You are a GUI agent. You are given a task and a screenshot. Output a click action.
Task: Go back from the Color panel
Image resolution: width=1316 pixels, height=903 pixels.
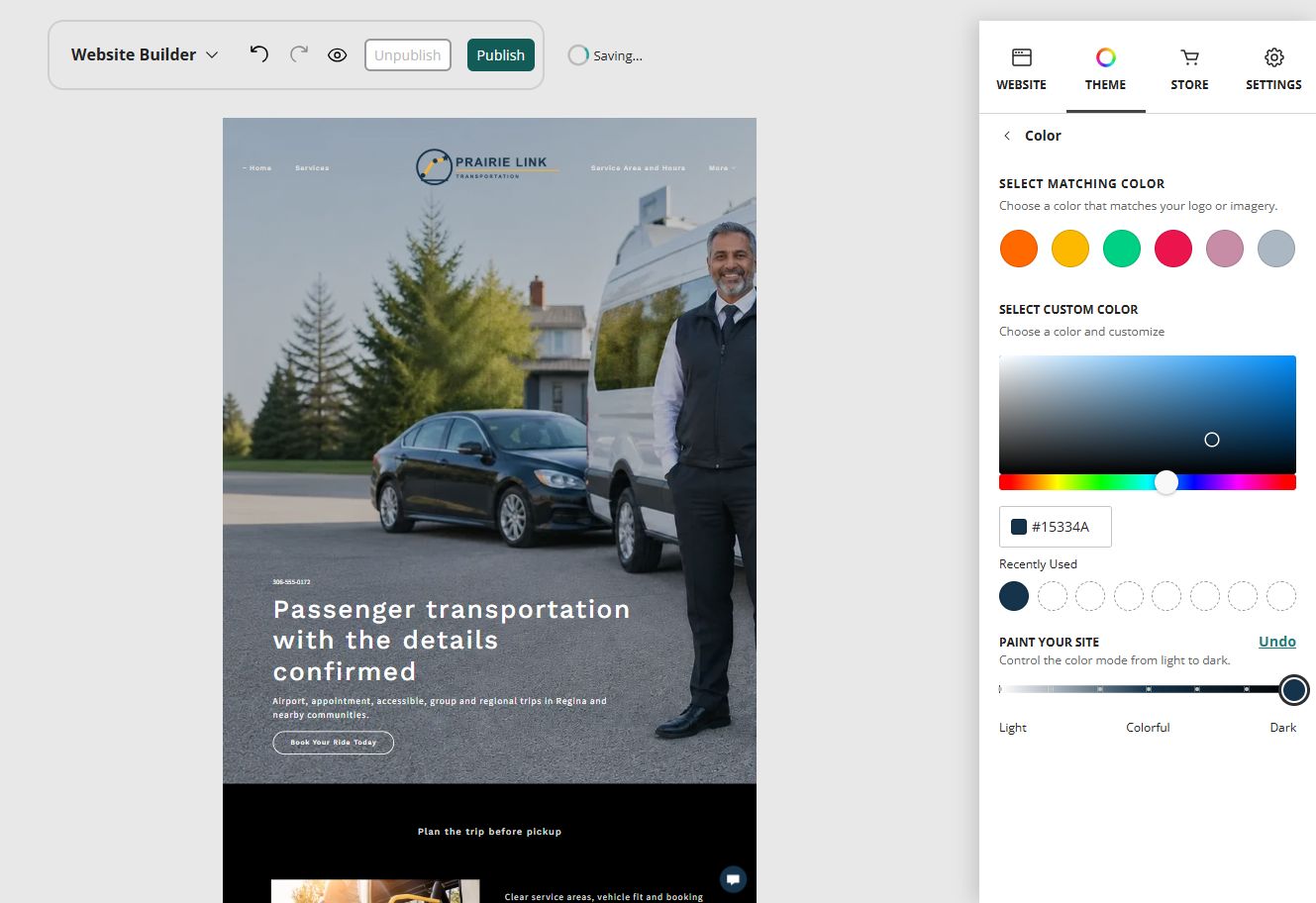click(1007, 136)
